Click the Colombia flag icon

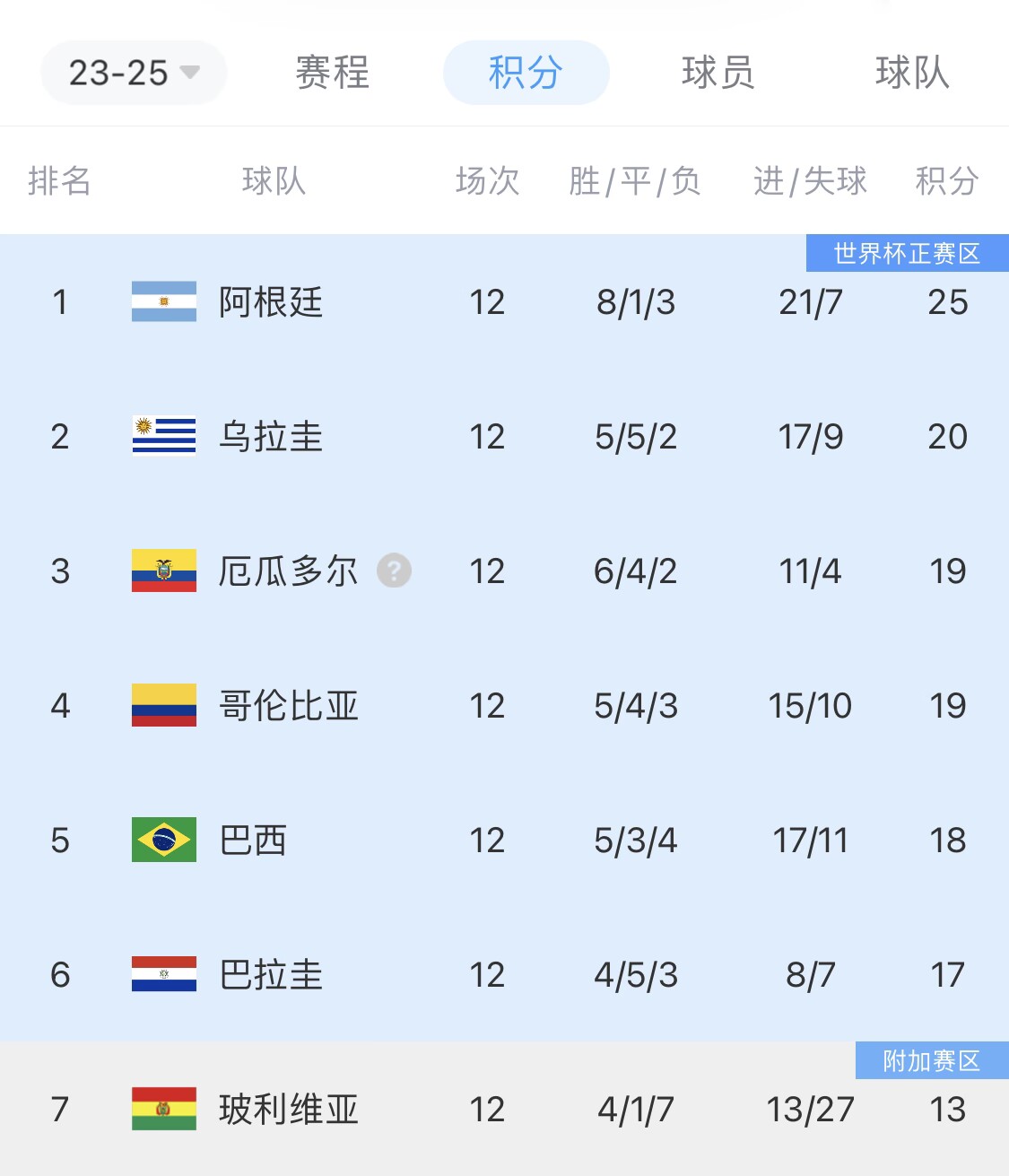coord(164,706)
